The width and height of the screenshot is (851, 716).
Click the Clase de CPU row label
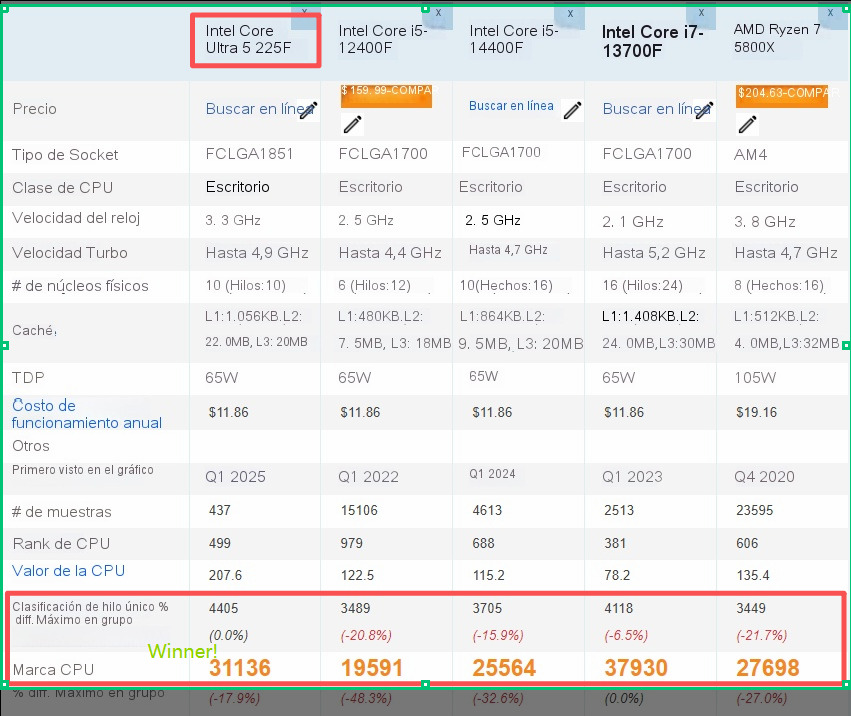tap(62, 188)
